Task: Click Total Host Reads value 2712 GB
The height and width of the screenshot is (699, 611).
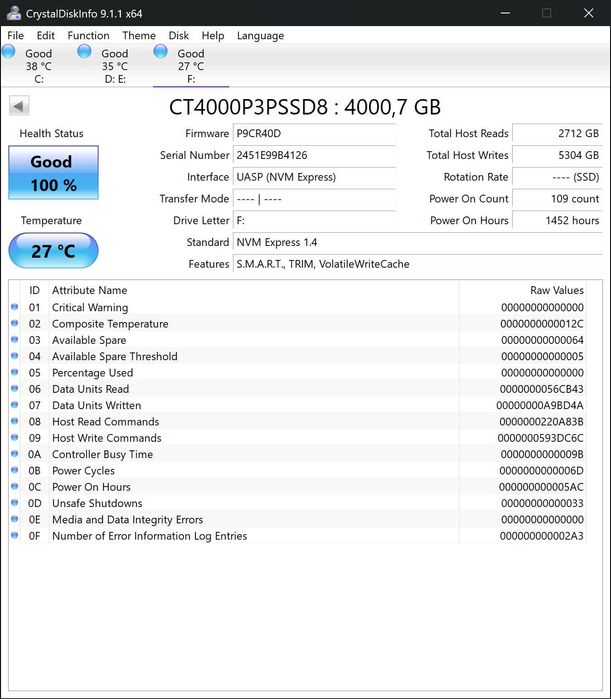Action: 557,133
